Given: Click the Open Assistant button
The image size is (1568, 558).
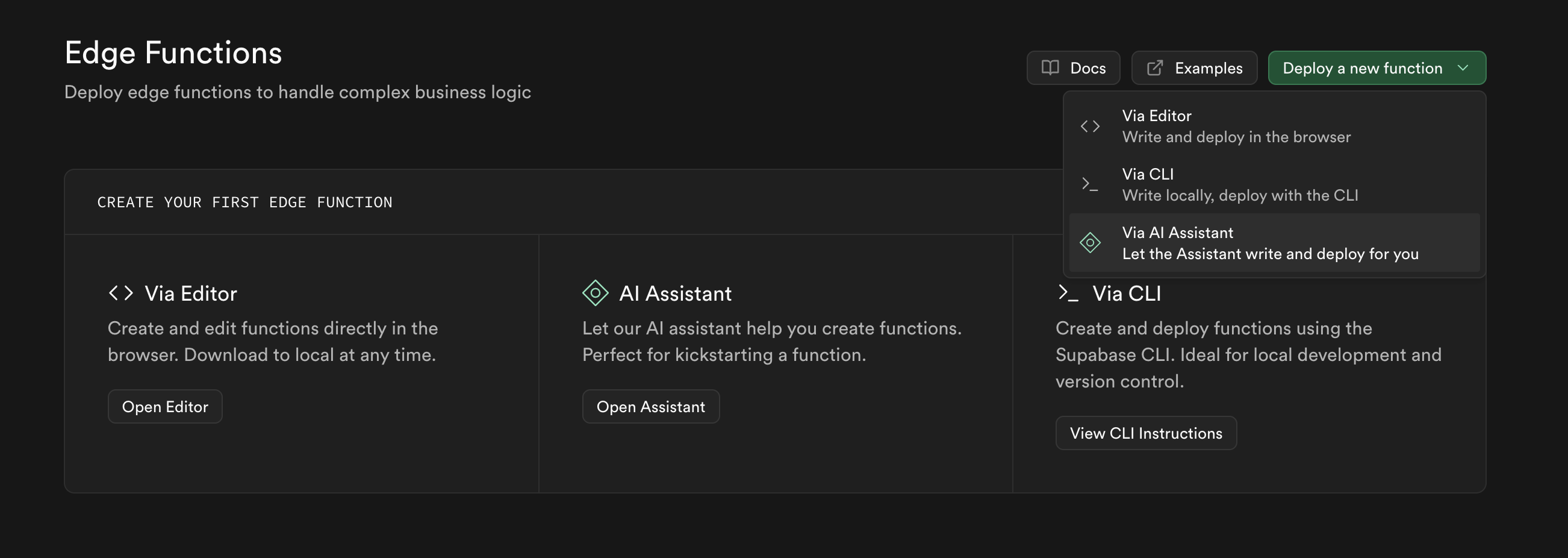Looking at the screenshot, I should (x=651, y=406).
